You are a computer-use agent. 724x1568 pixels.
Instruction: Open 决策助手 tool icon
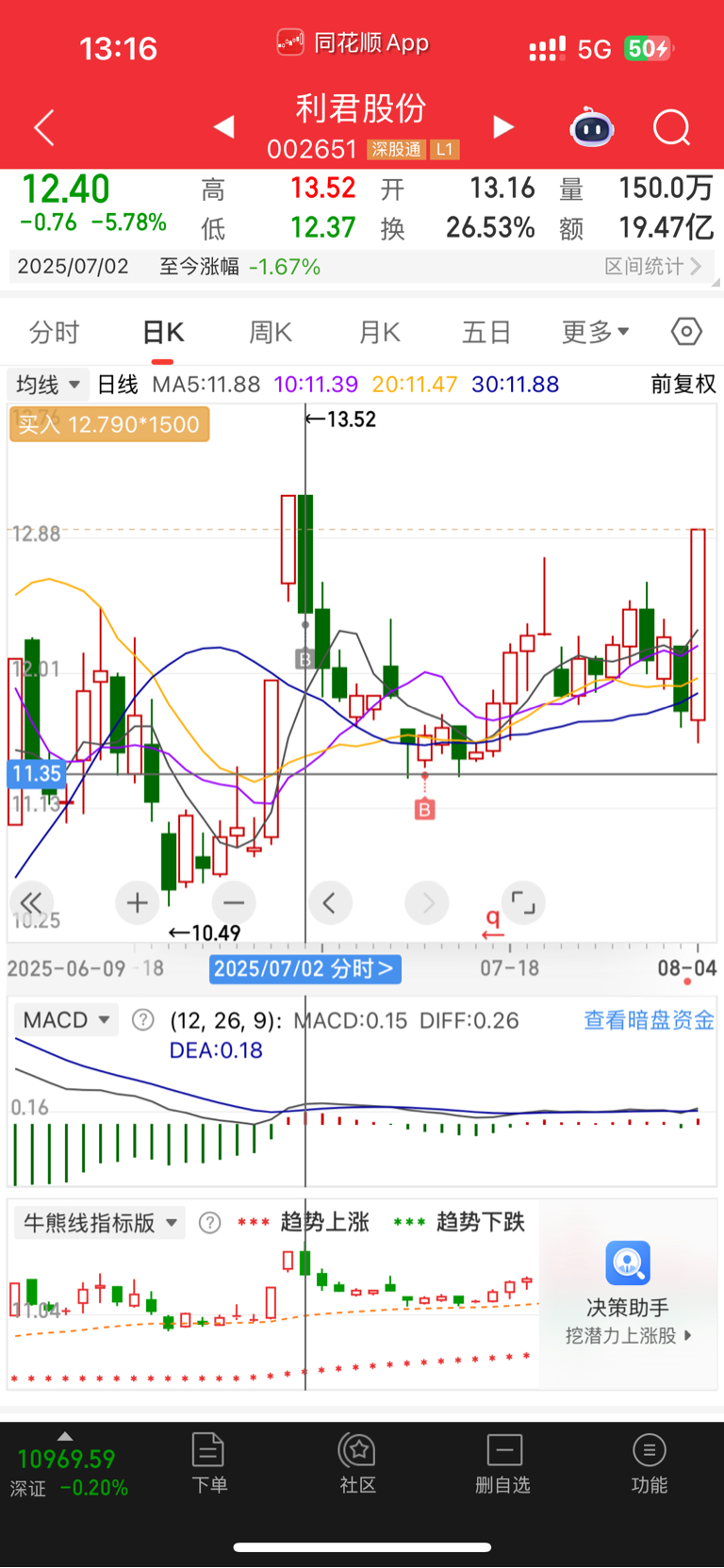click(x=628, y=1263)
